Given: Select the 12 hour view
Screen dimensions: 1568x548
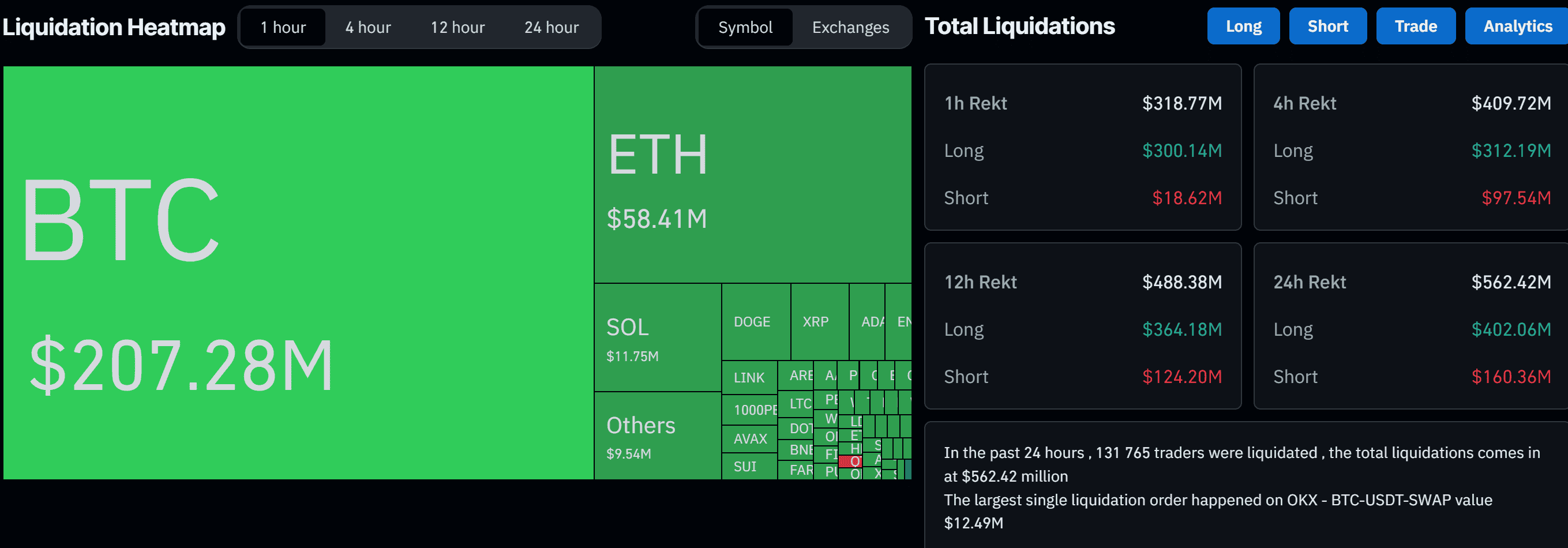Looking at the screenshot, I should pos(457,27).
